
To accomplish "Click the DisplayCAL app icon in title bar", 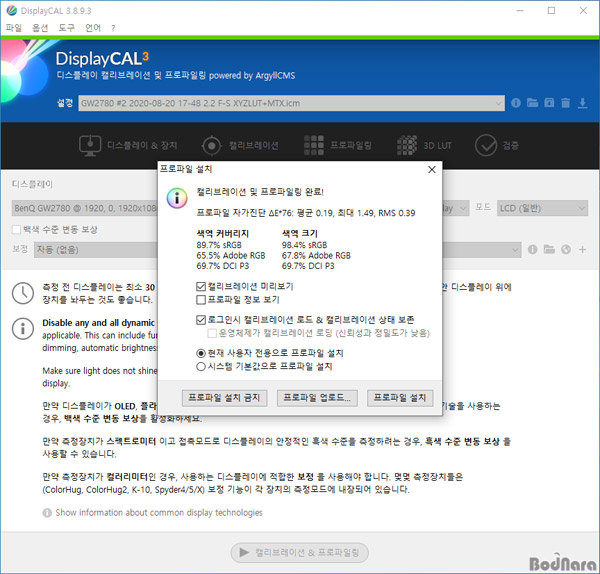I will (11, 10).
